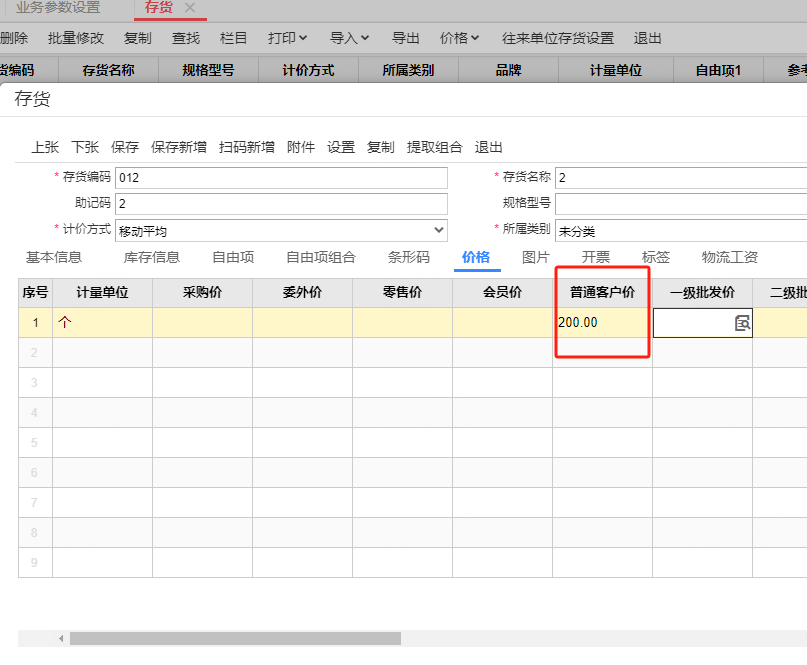This screenshot has width=807, height=665.
Task: Switch to 基本信息 tab
Action: pyautogui.click(x=54, y=257)
